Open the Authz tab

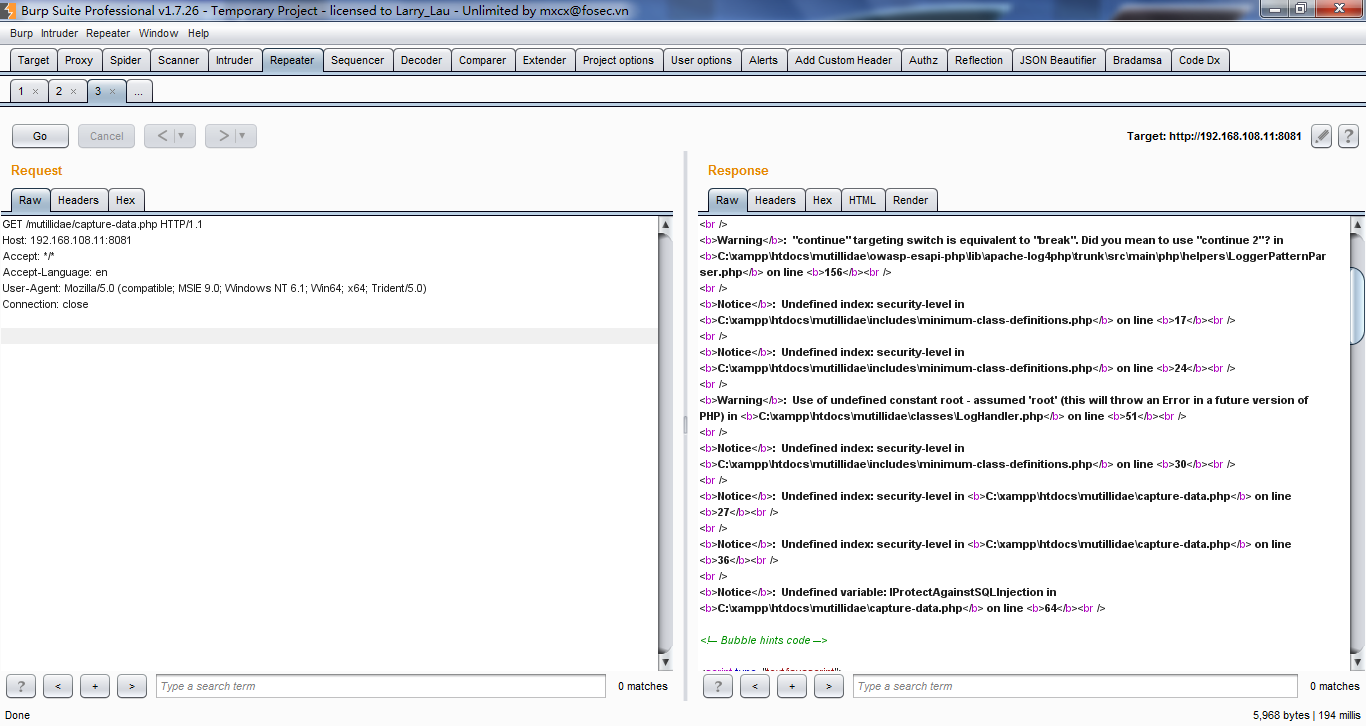point(923,60)
